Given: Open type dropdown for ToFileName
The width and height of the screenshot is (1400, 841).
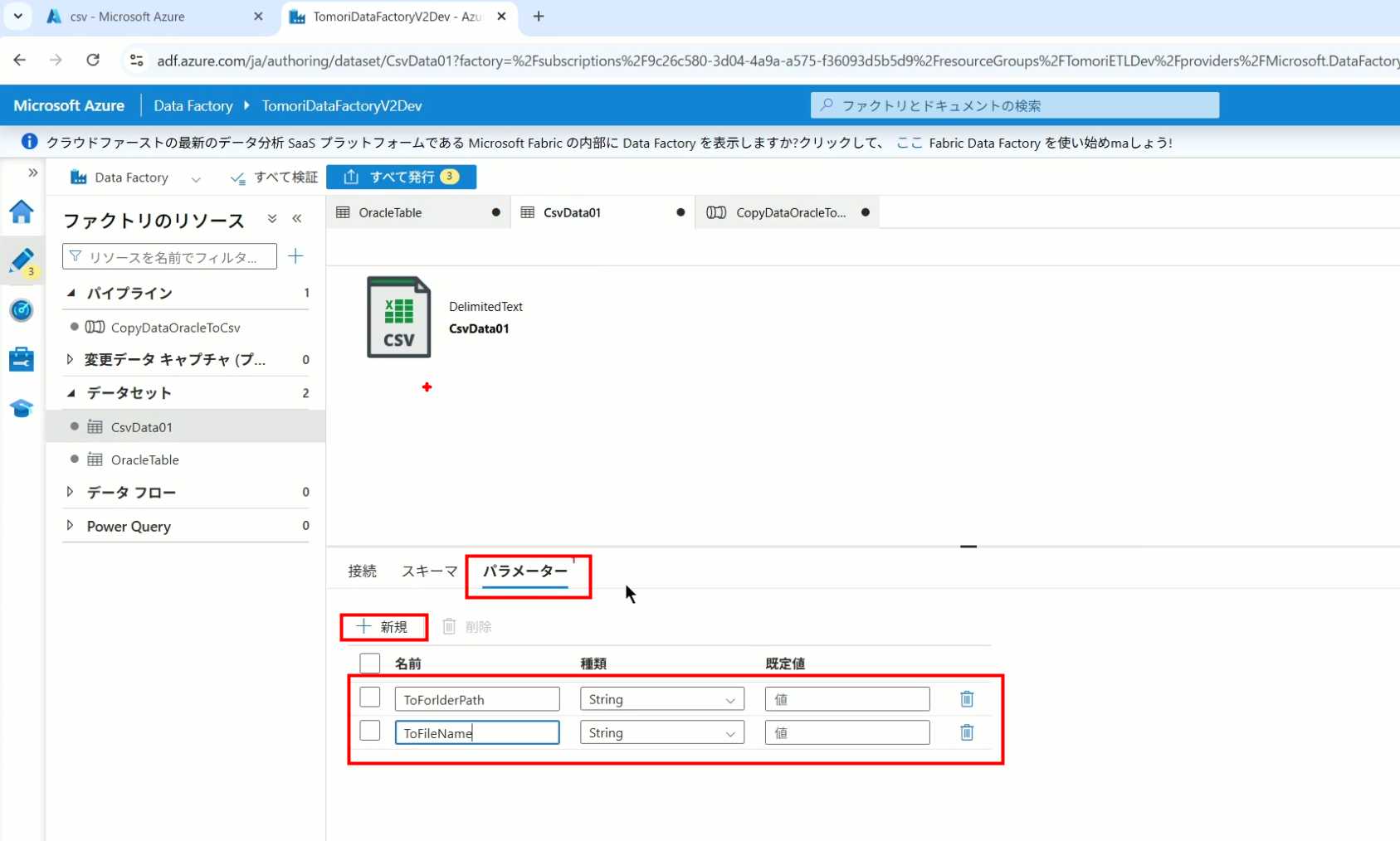Looking at the screenshot, I should (x=661, y=732).
